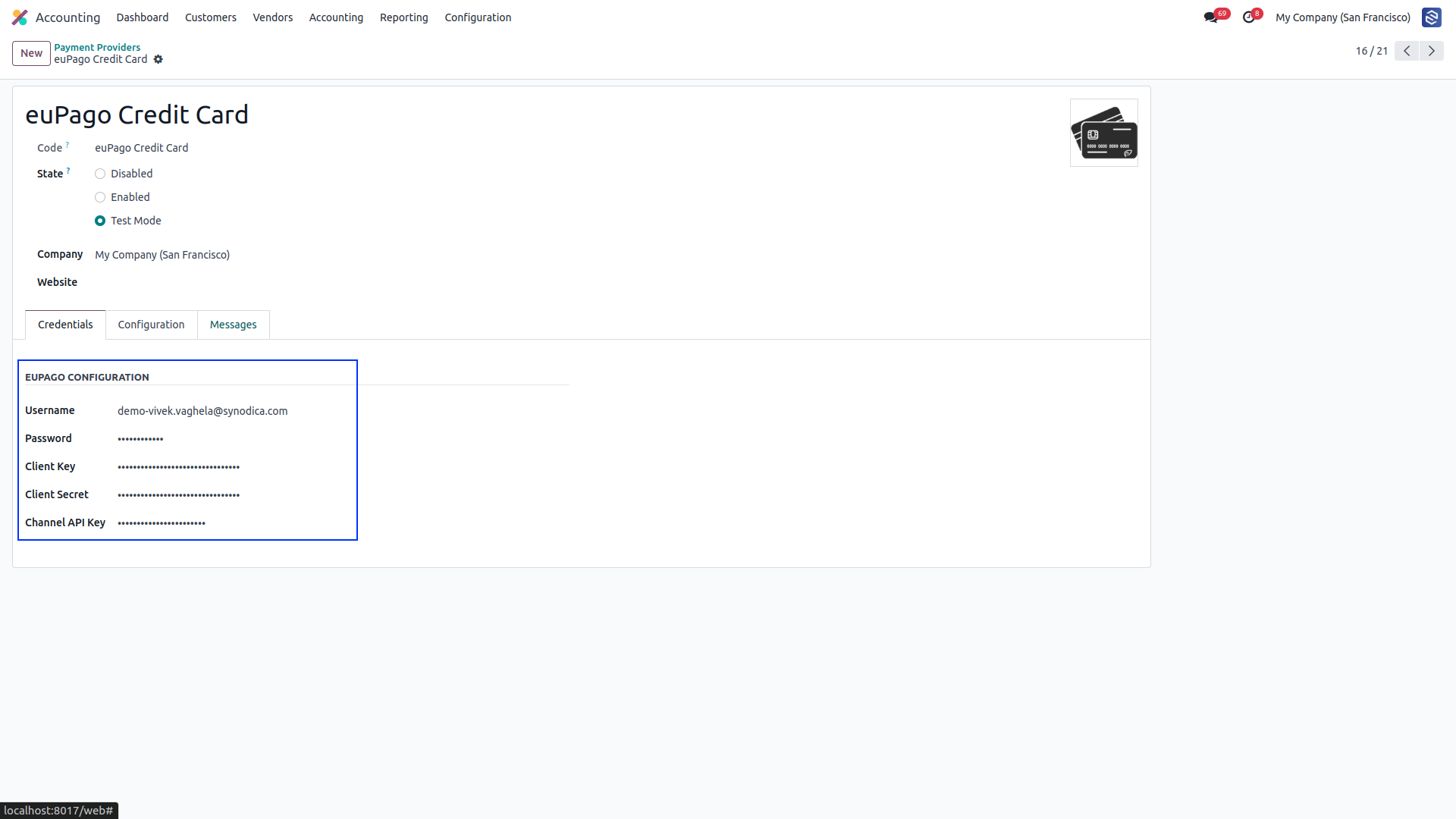
Task: Click the Code field help tooltip mark
Action: tap(67, 144)
